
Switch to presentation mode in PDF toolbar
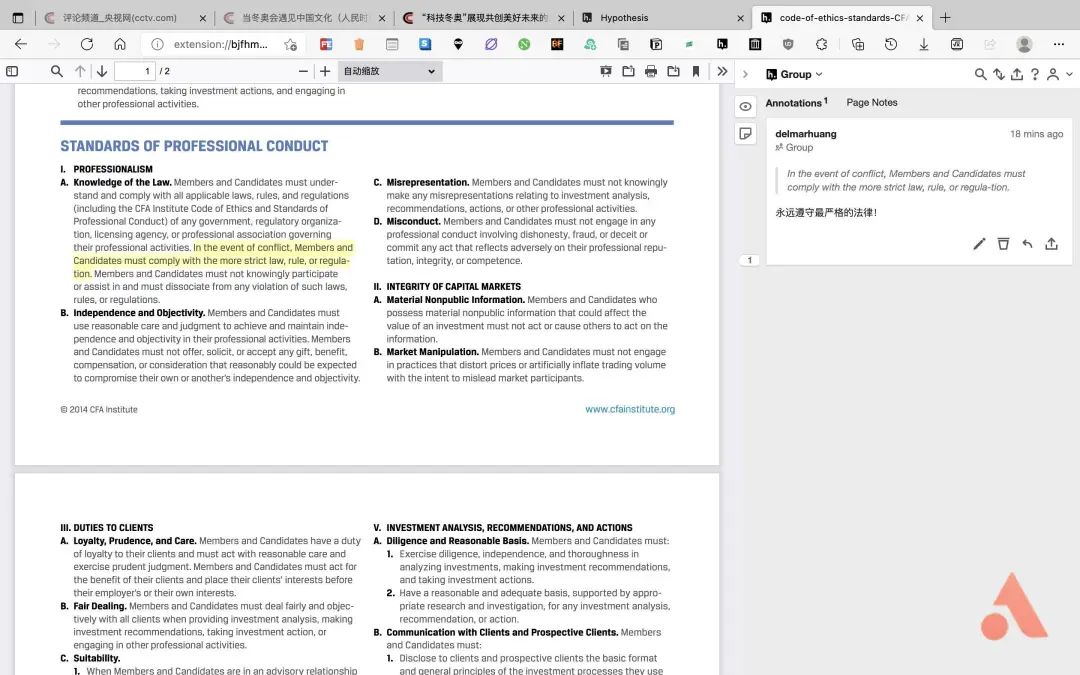(606, 71)
